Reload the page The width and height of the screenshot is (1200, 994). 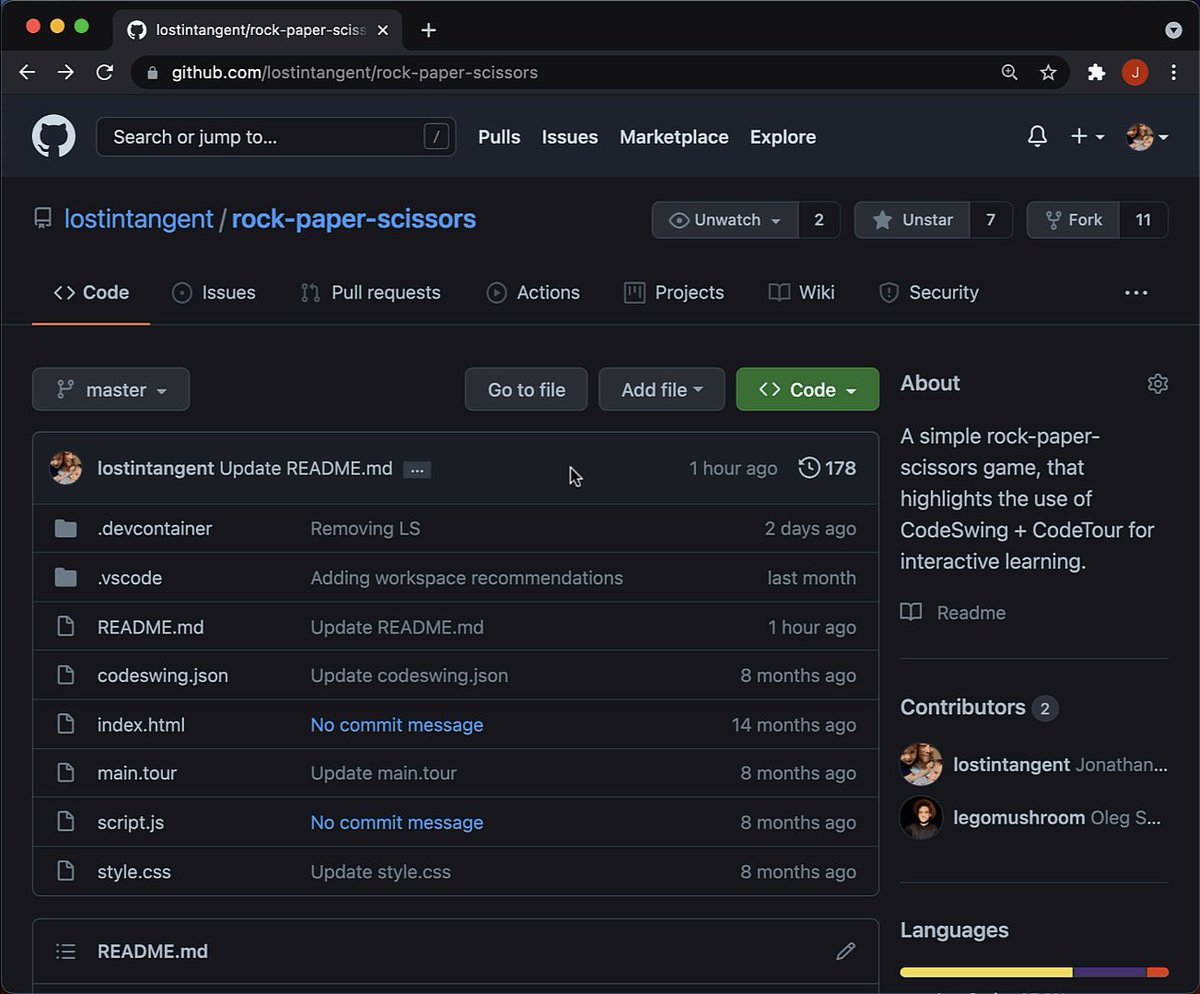(x=104, y=72)
